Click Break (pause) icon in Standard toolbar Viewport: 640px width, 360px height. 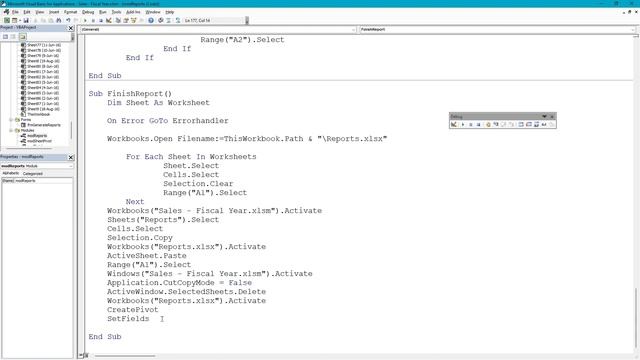[x=93, y=20]
